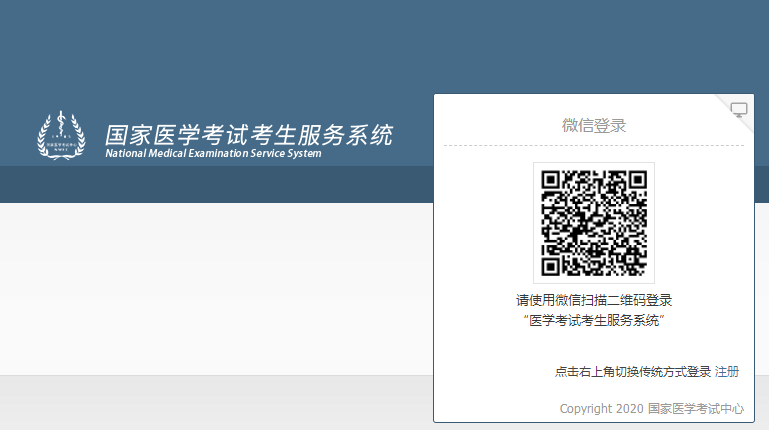This screenshot has height=430, width=769.
Task: Click the dashed divider under 微信登录
Action: coord(593,146)
